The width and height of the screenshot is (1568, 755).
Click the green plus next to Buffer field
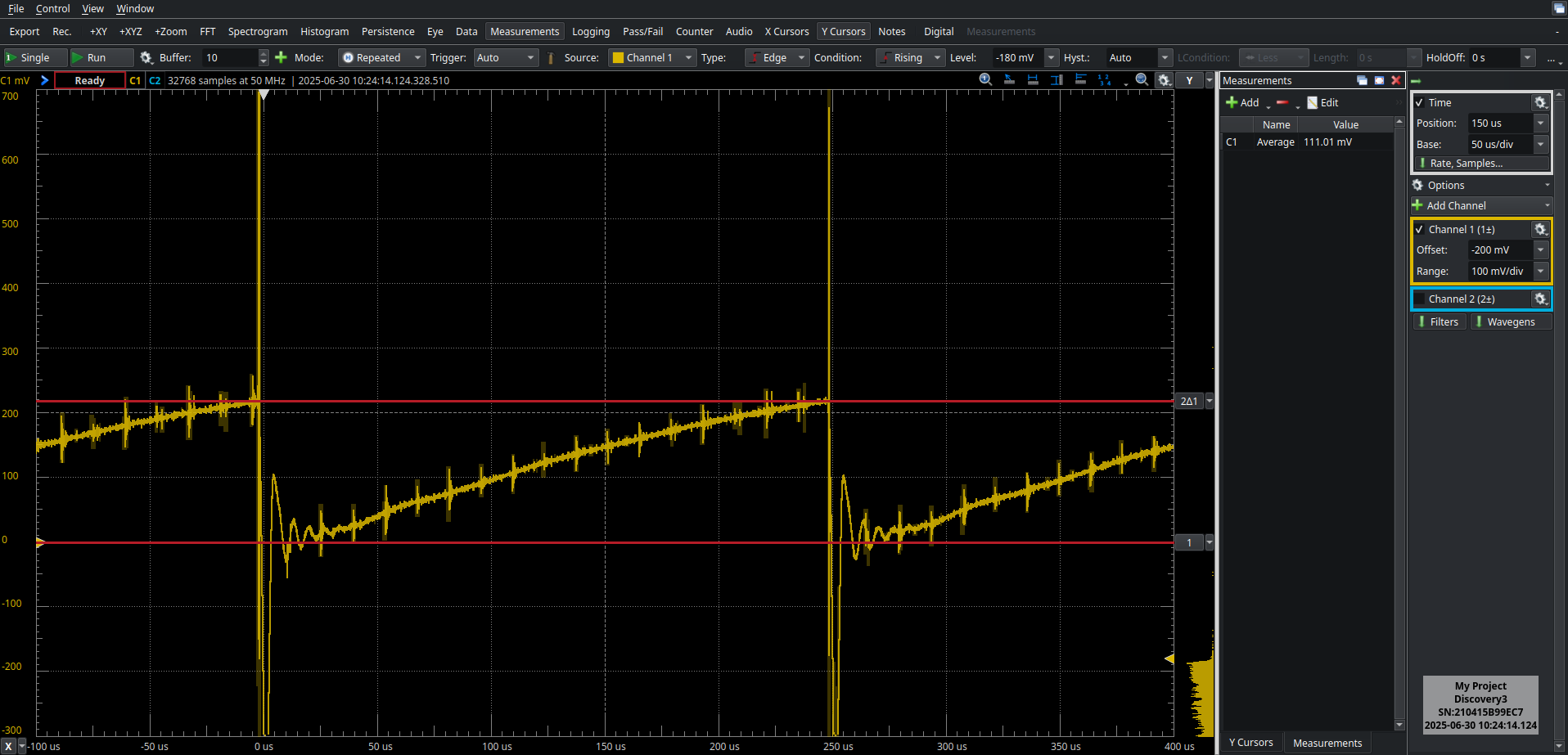click(281, 57)
